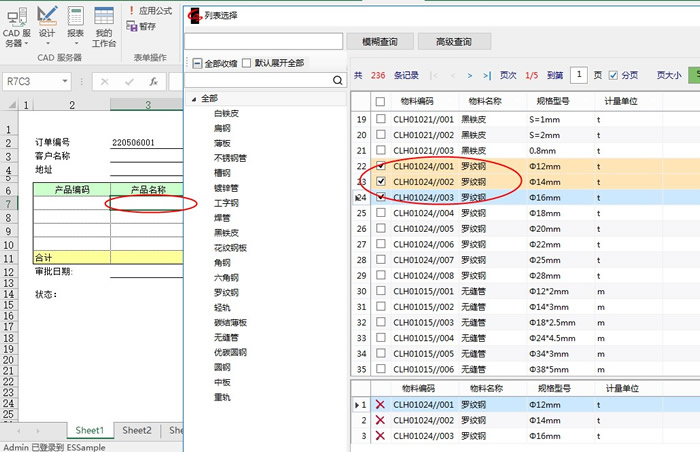
Task: Switch to the Sheet2 tab
Action: 137,430
